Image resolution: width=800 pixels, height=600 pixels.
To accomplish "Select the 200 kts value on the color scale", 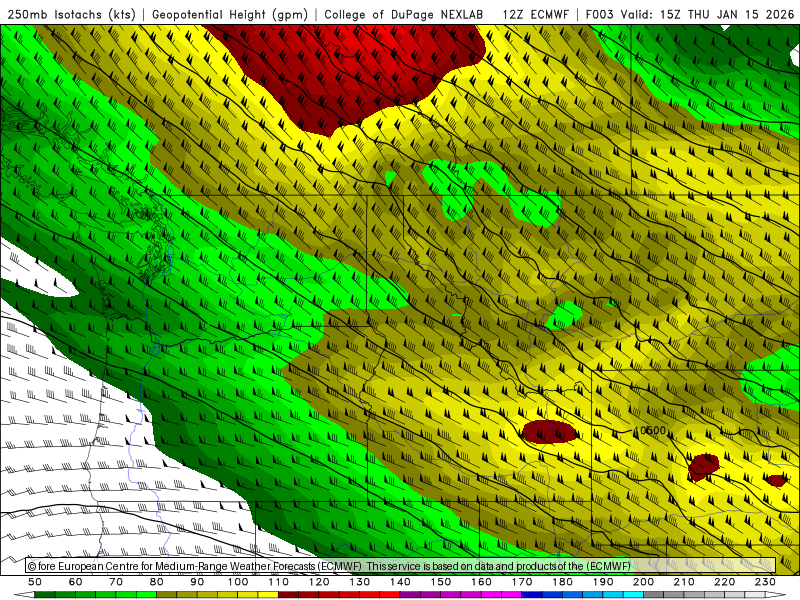I will [x=643, y=582].
